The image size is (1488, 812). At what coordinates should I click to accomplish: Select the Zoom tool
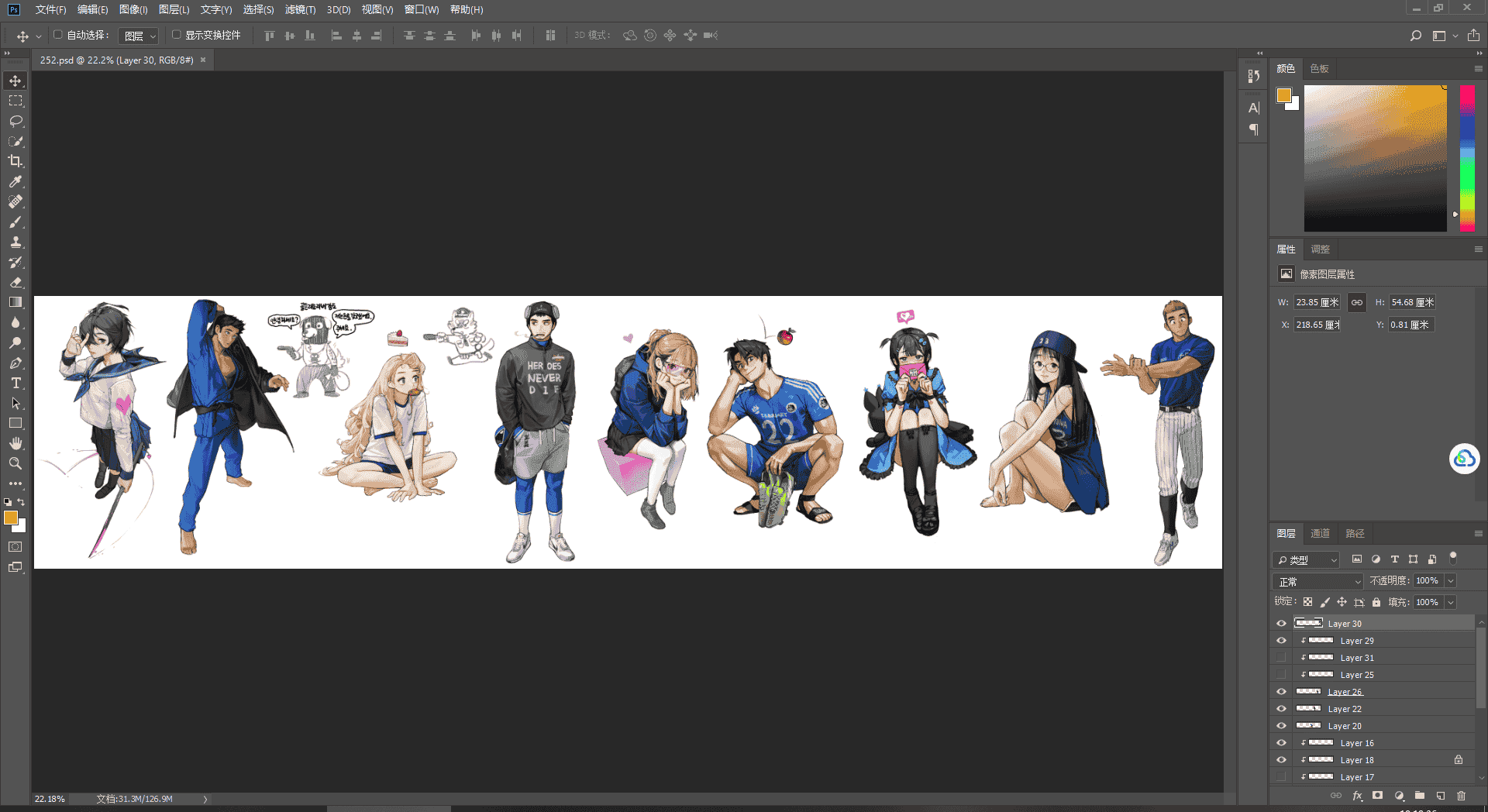click(15, 463)
